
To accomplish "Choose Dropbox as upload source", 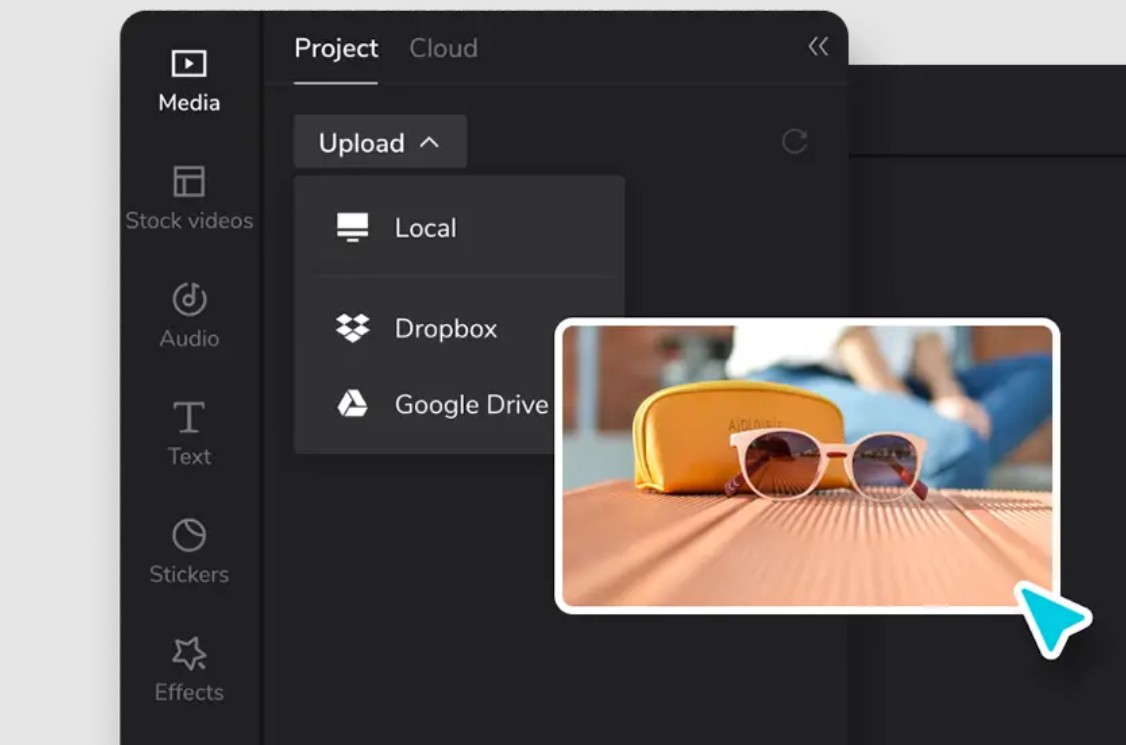I will 445,328.
